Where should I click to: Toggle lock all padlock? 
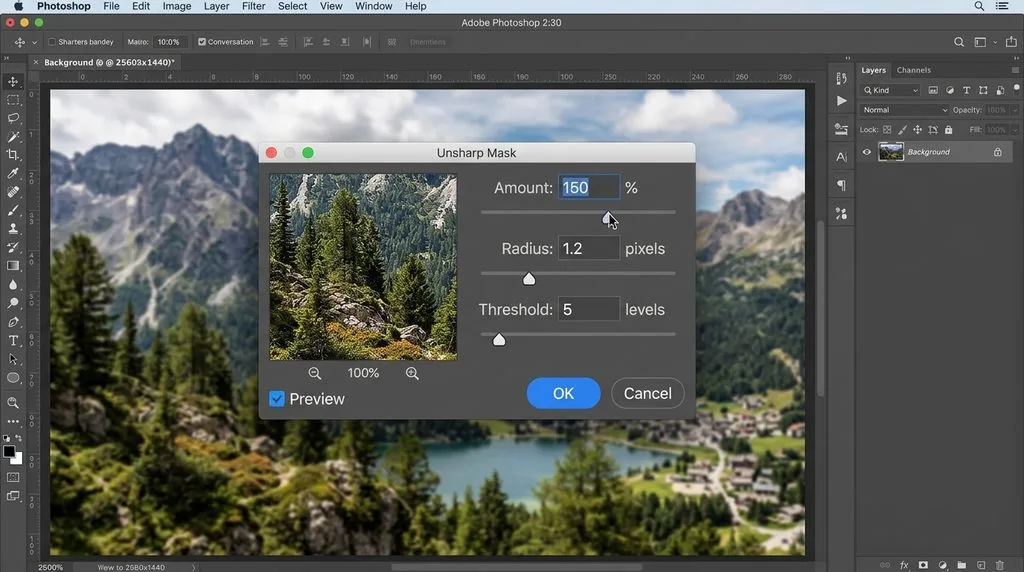948,130
